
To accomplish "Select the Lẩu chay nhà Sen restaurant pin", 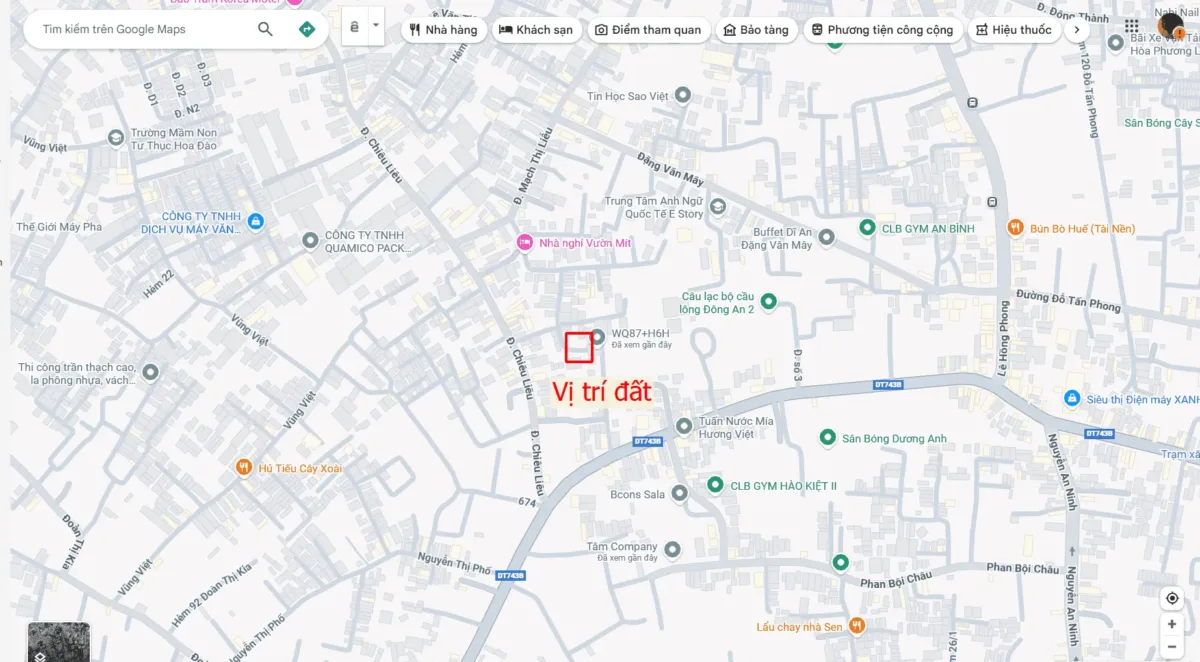I will click(x=856, y=626).
